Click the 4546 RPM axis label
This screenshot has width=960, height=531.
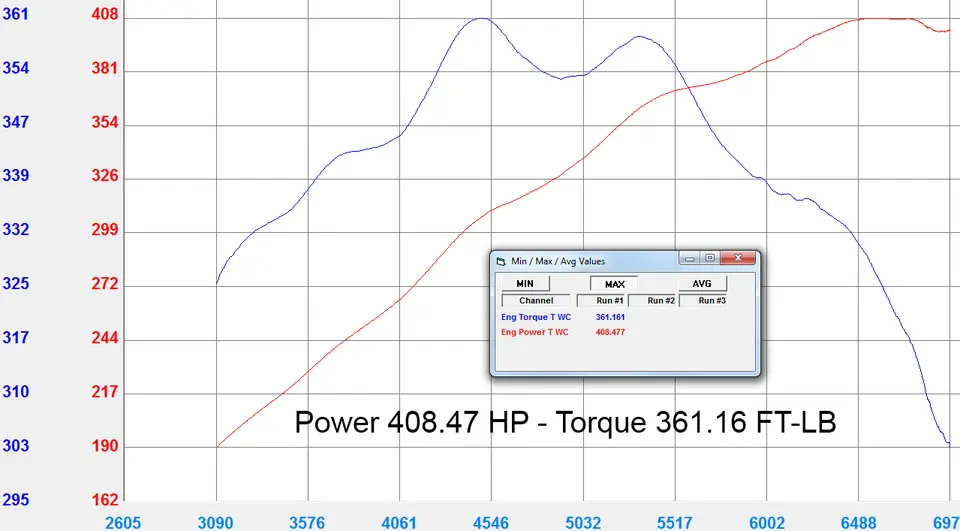491,523
